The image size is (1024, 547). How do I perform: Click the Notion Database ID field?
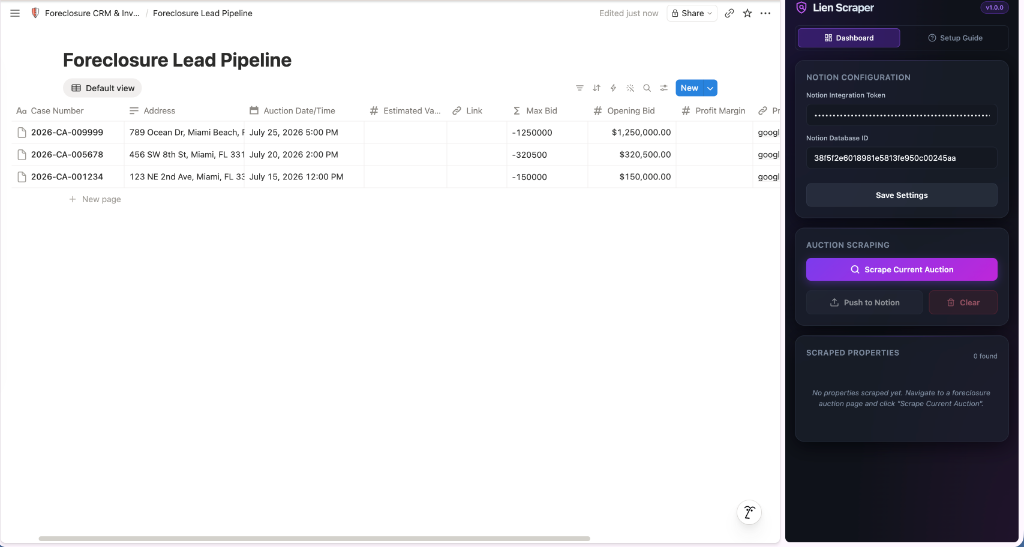pos(901,158)
